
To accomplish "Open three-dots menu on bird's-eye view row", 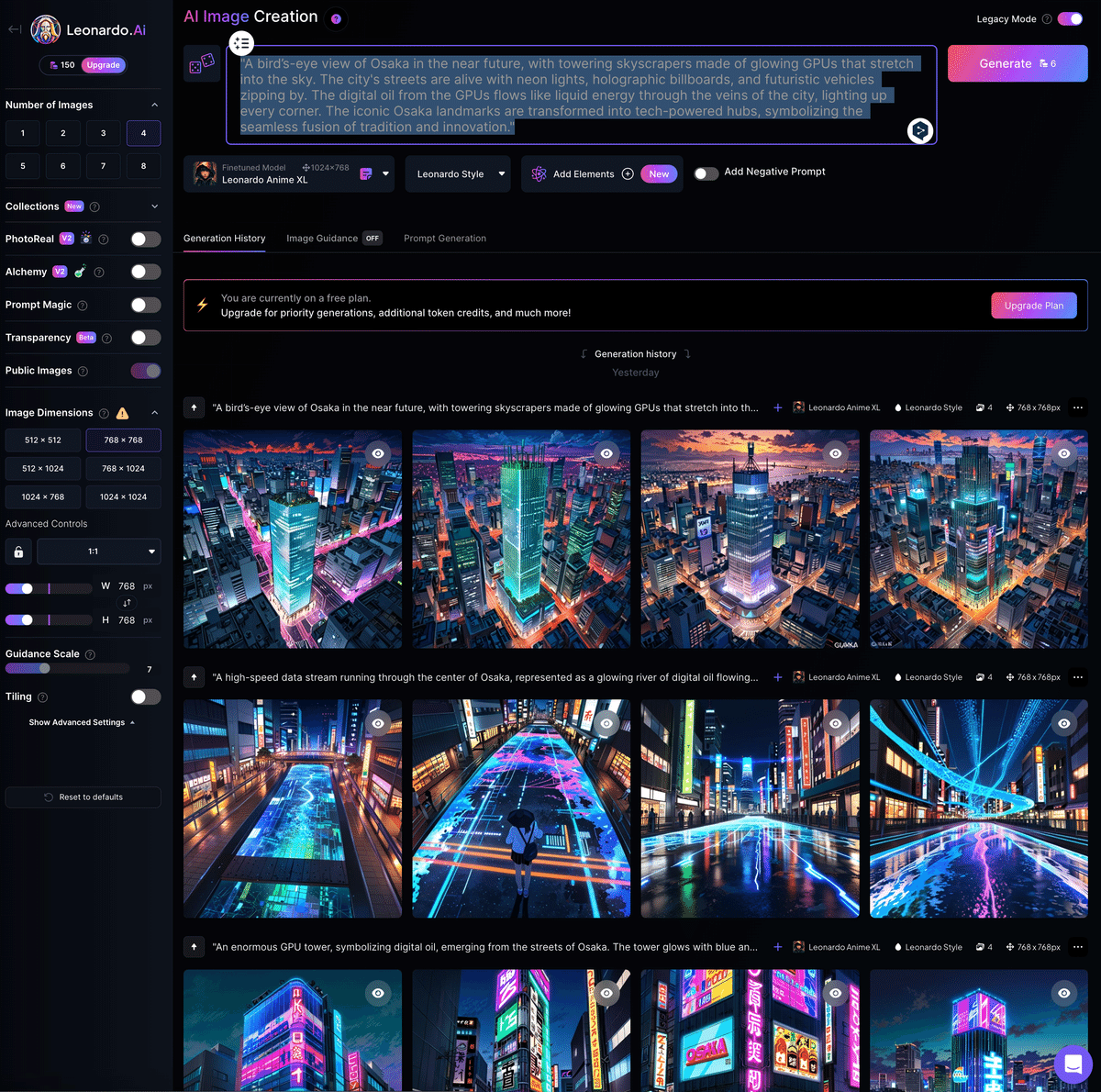I will pos(1078,407).
